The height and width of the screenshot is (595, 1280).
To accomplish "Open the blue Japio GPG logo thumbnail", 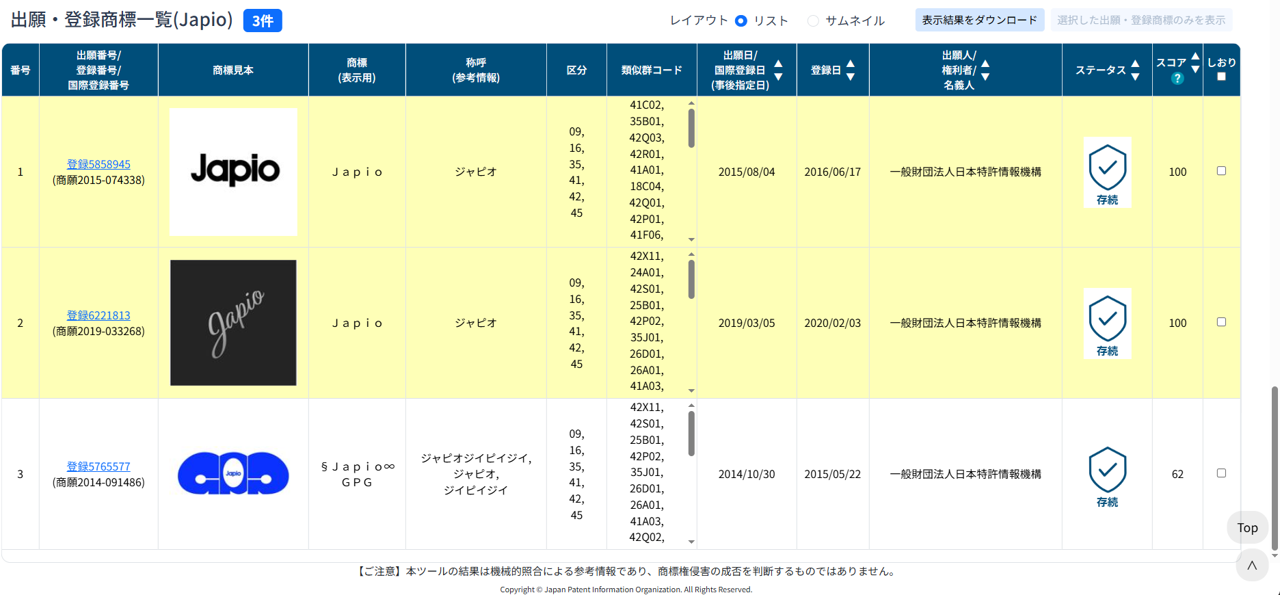I will click(233, 474).
